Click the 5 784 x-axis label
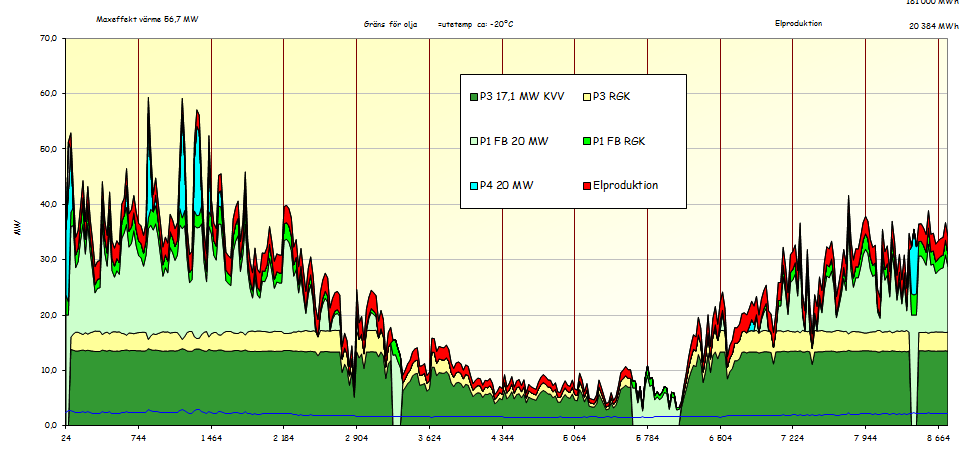The width and height of the screenshot is (977, 459). point(647,438)
